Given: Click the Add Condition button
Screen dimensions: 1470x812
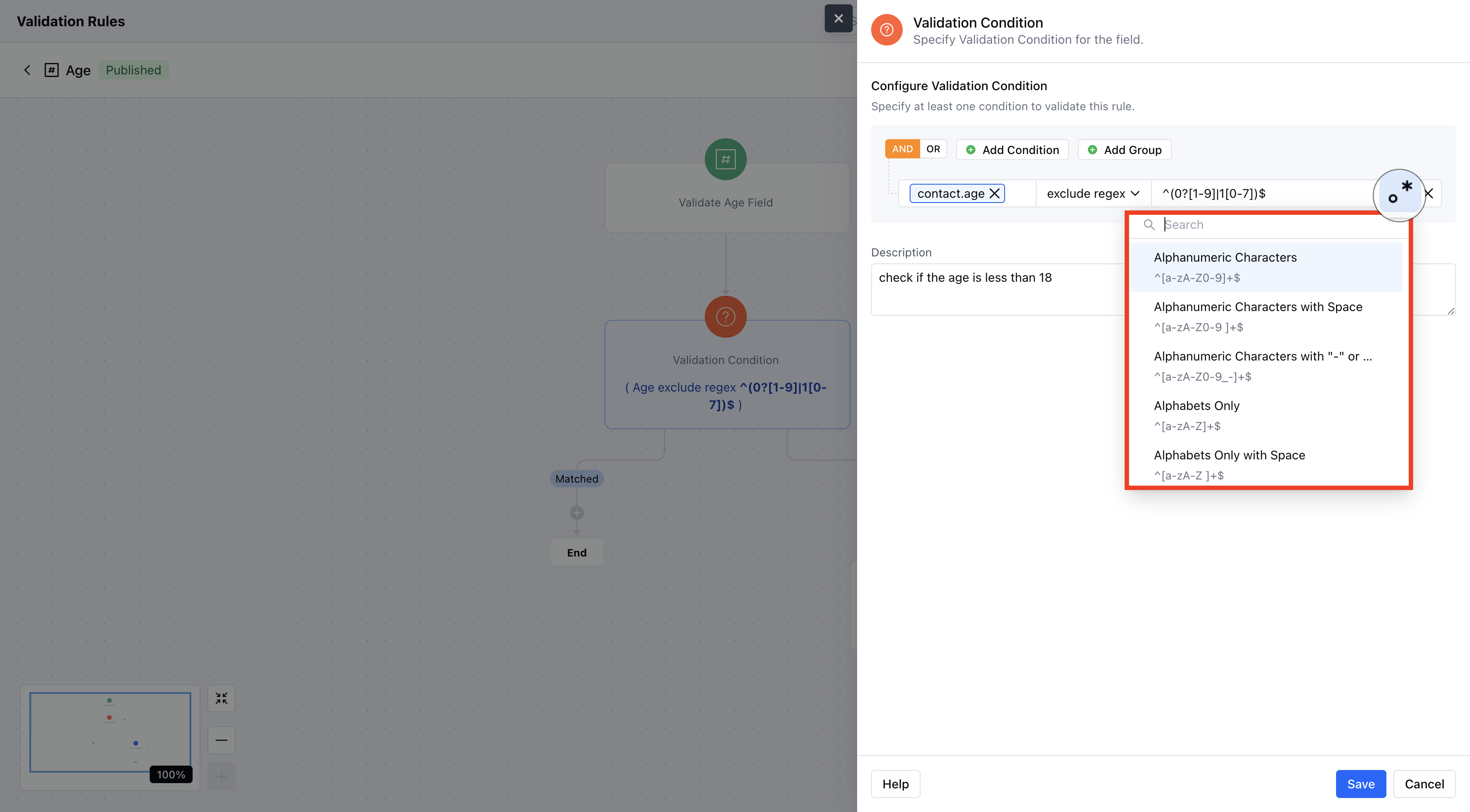Looking at the screenshot, I should [1013, 150].
